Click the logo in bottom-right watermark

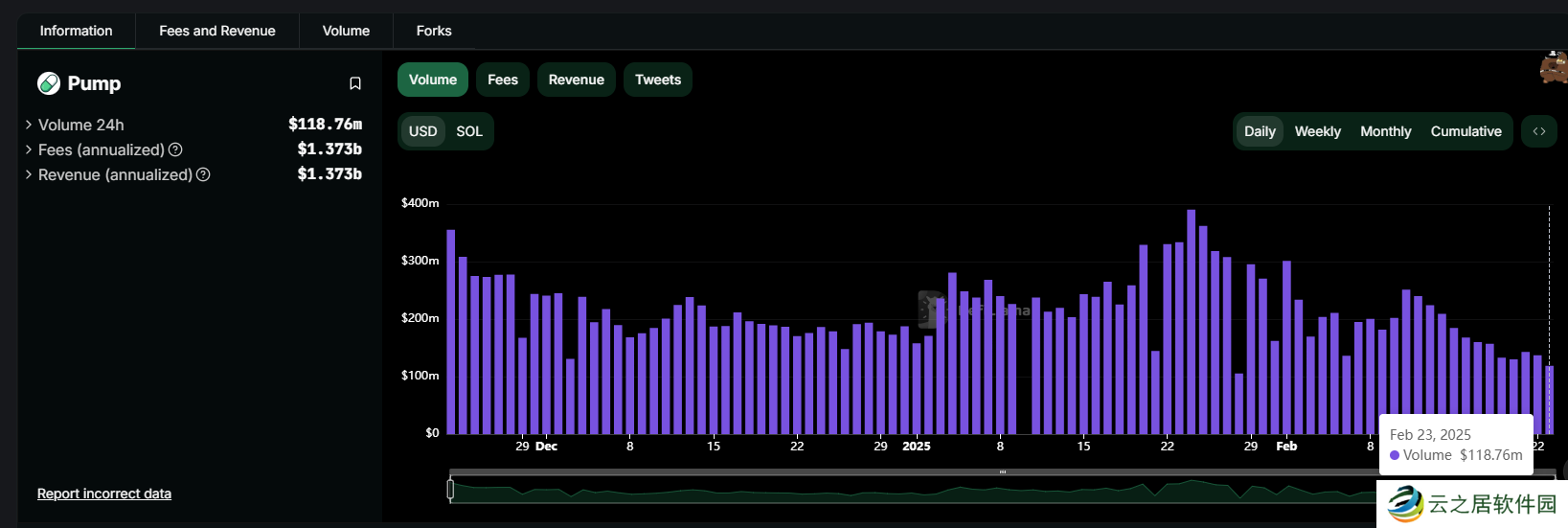coord(1405,504)
